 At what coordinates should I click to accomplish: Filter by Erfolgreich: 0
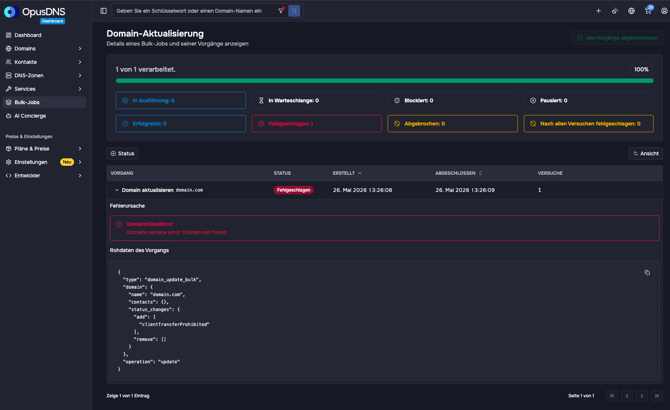181,123
